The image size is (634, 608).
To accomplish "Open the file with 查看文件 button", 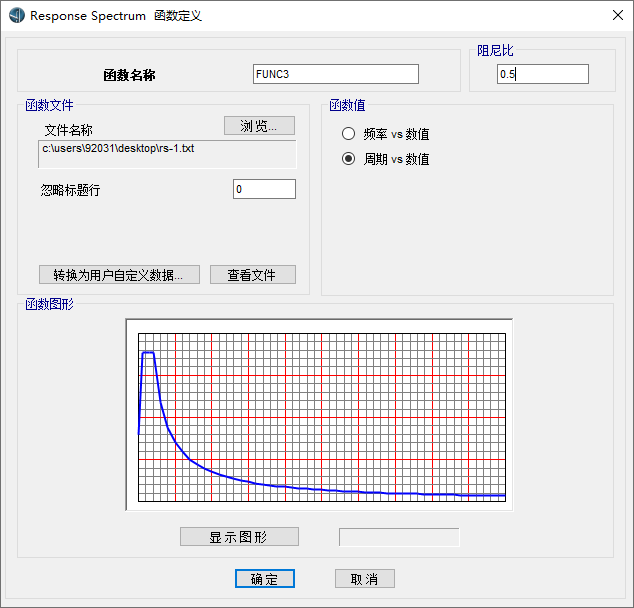I will pos(253,275).
